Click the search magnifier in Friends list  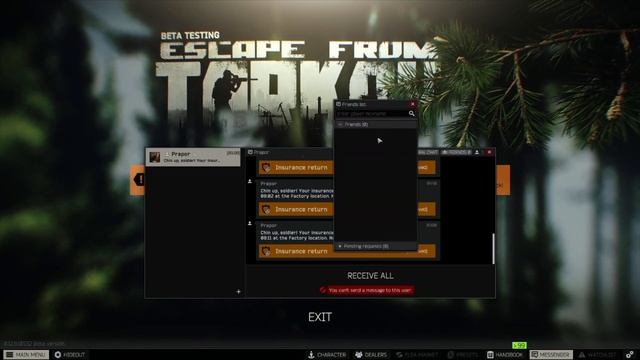point(411,113)
